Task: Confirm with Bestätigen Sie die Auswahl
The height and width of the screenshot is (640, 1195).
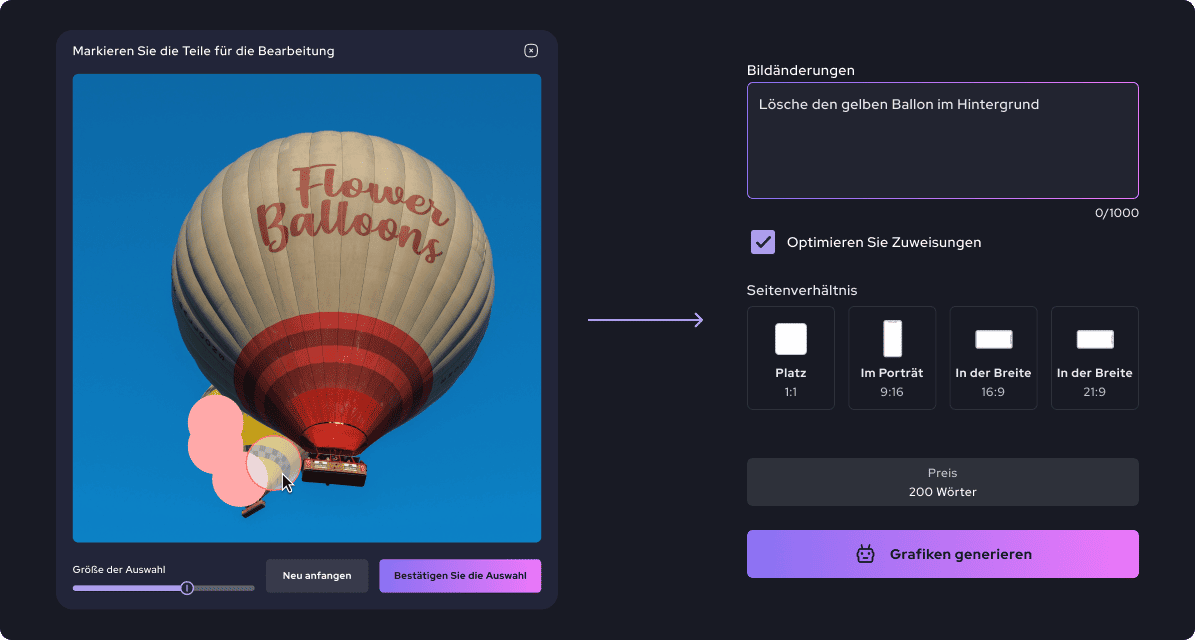Action: (460, 576)
